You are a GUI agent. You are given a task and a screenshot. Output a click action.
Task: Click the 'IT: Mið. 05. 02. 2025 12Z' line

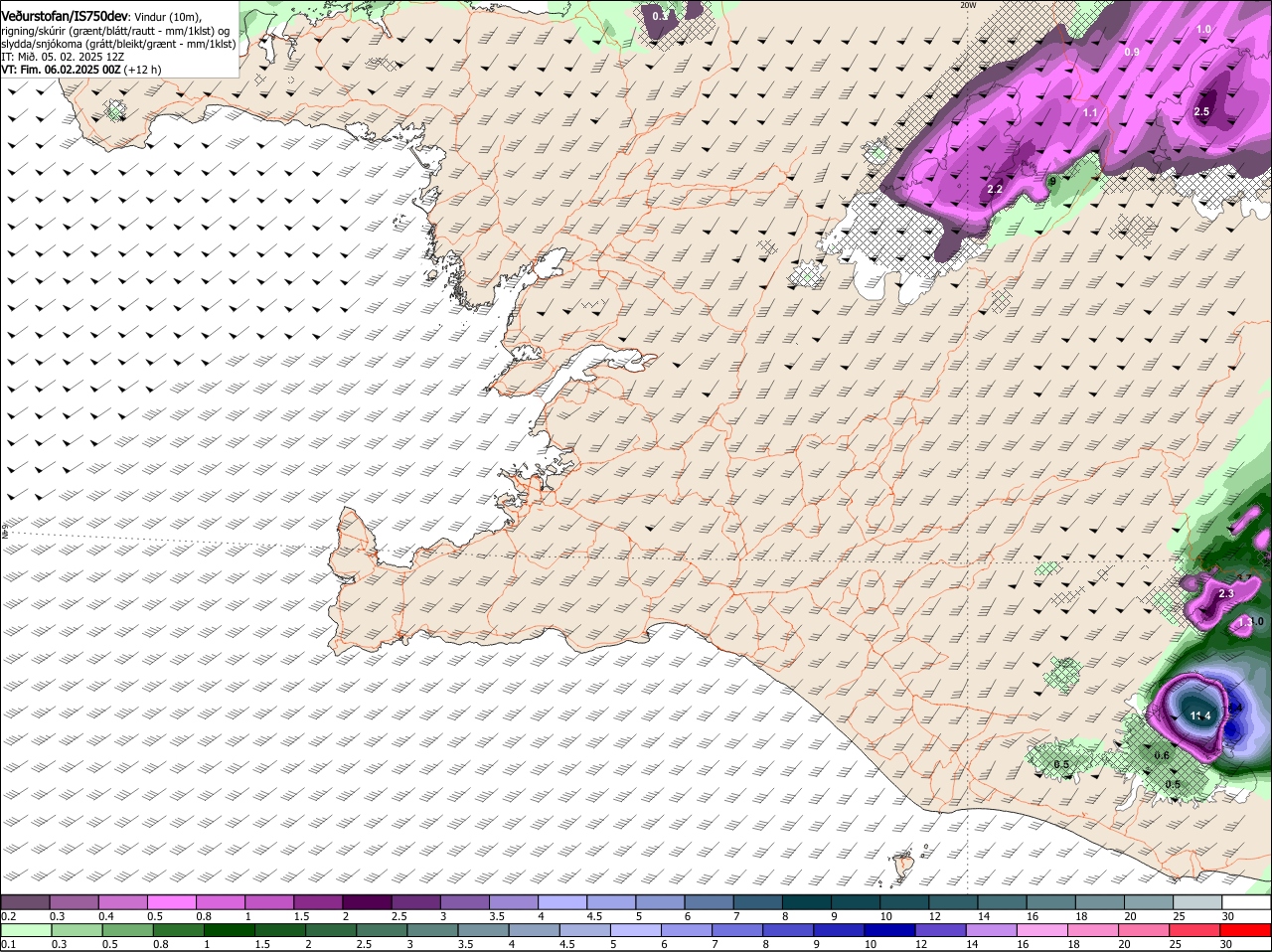(x=65, y=57)
